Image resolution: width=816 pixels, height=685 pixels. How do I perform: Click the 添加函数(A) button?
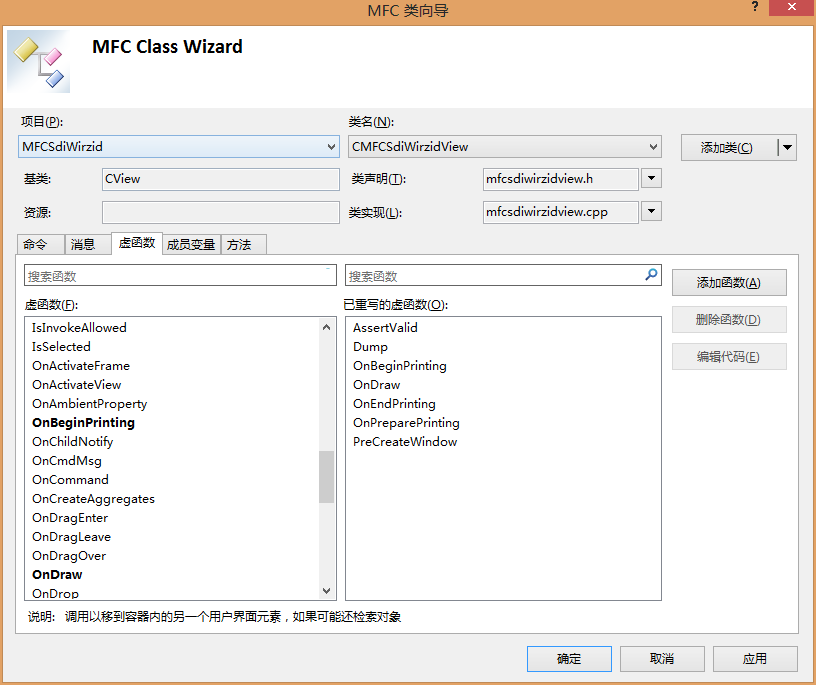pos(729,283)
